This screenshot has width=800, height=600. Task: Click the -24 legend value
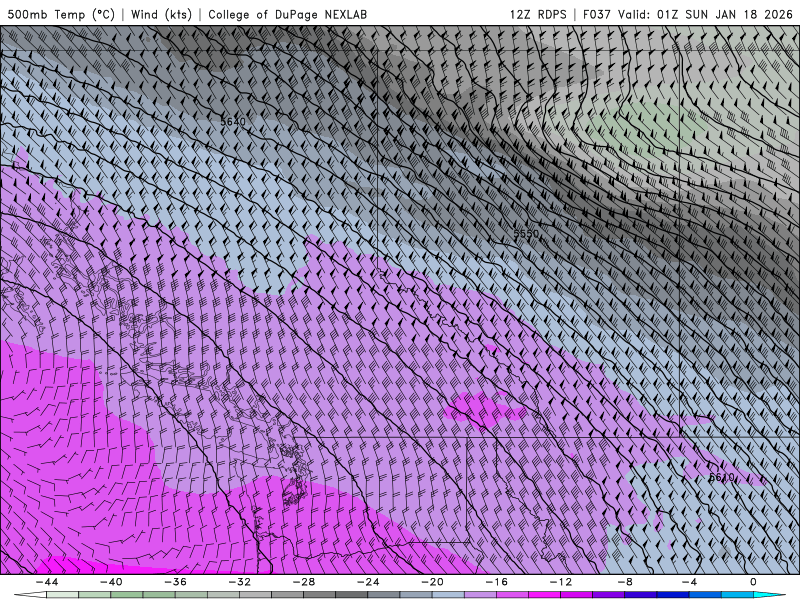[x=368, y=582]
